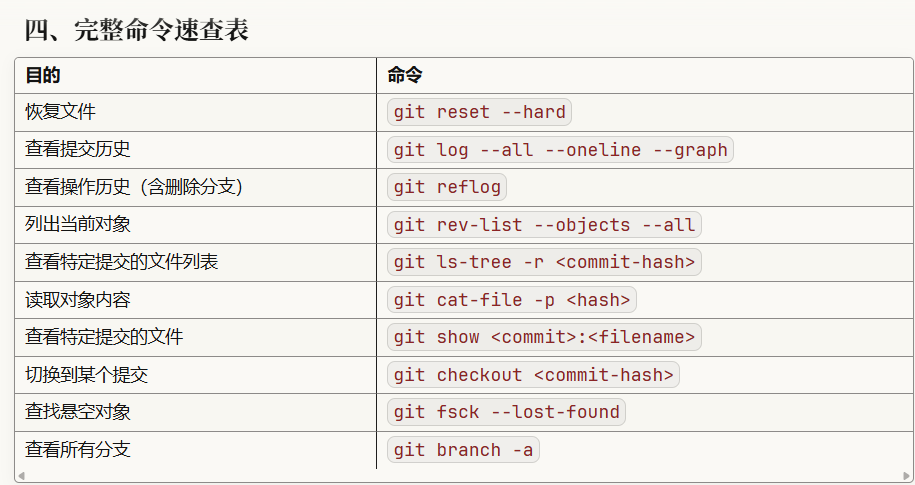This screenshot has height=485, width=915.
Task: Click the left arrow of the horizontal scrollbar
Action: 21,476
